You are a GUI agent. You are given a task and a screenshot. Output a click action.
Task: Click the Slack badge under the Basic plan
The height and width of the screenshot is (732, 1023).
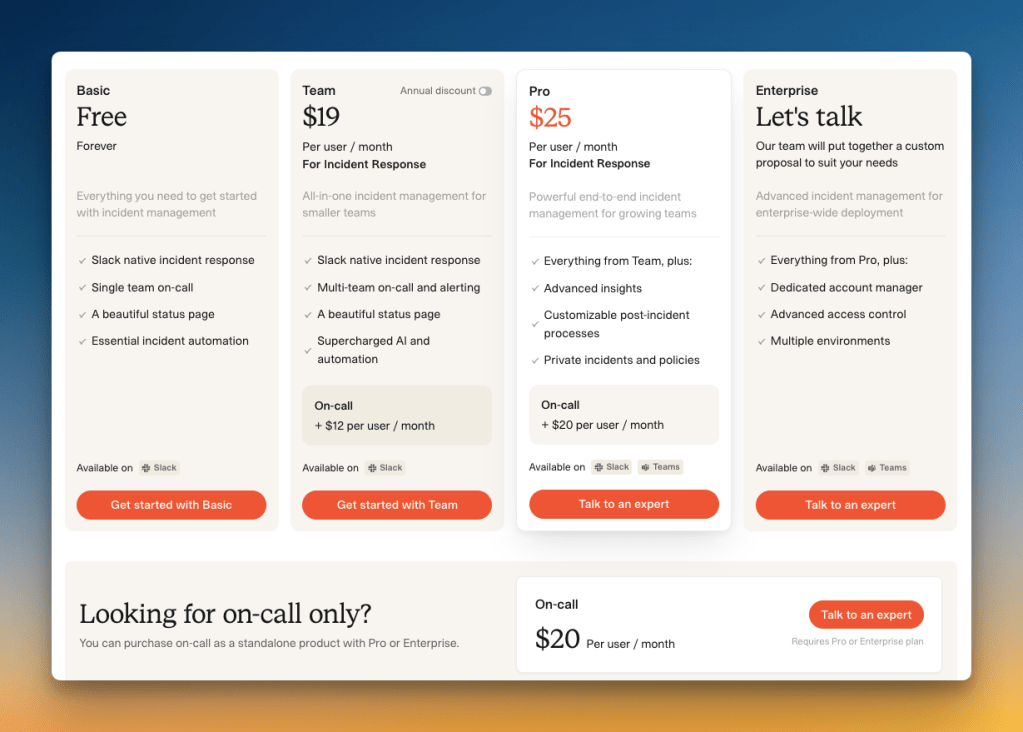point(160,467)
